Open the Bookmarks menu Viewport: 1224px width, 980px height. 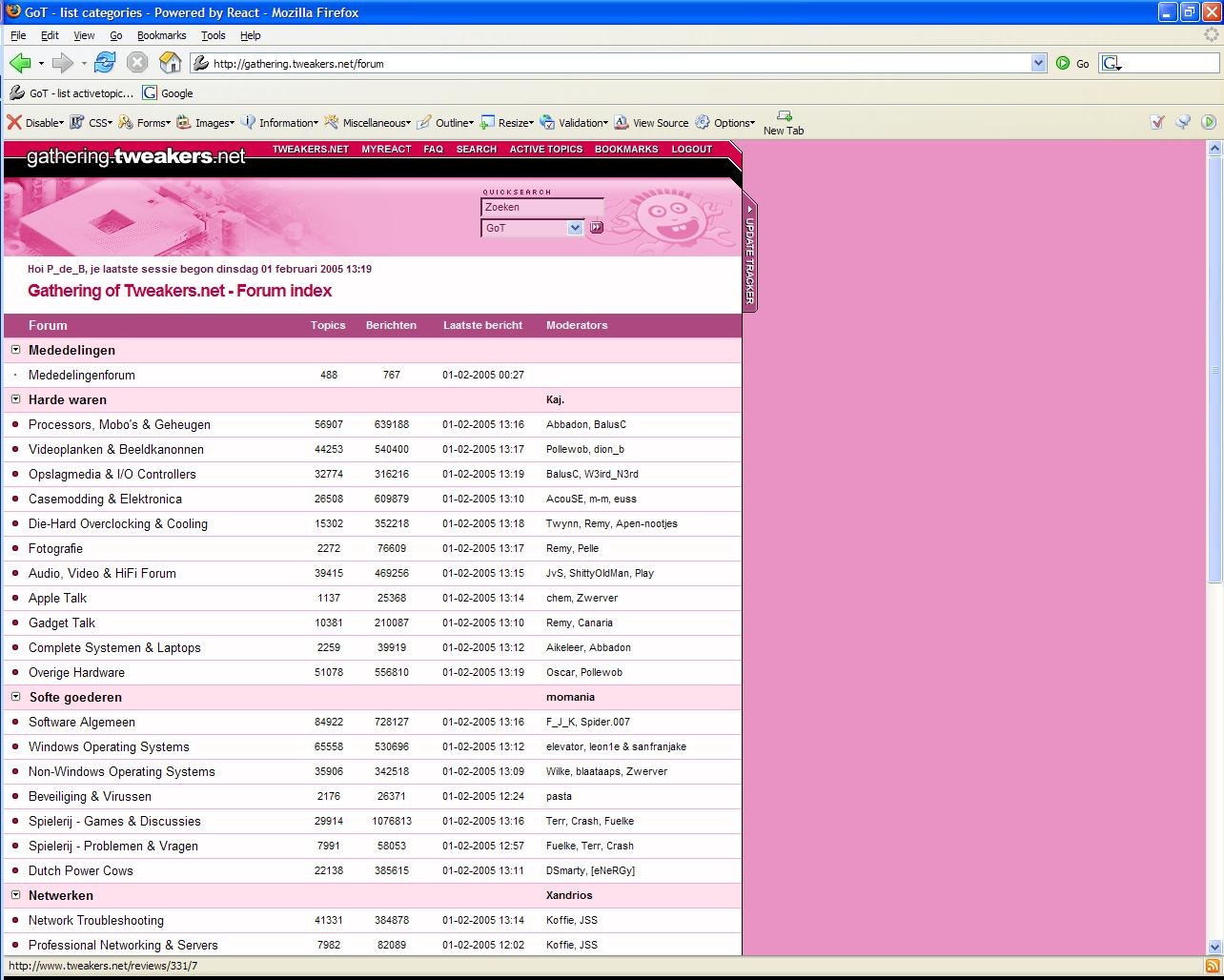tap(161, 35)
